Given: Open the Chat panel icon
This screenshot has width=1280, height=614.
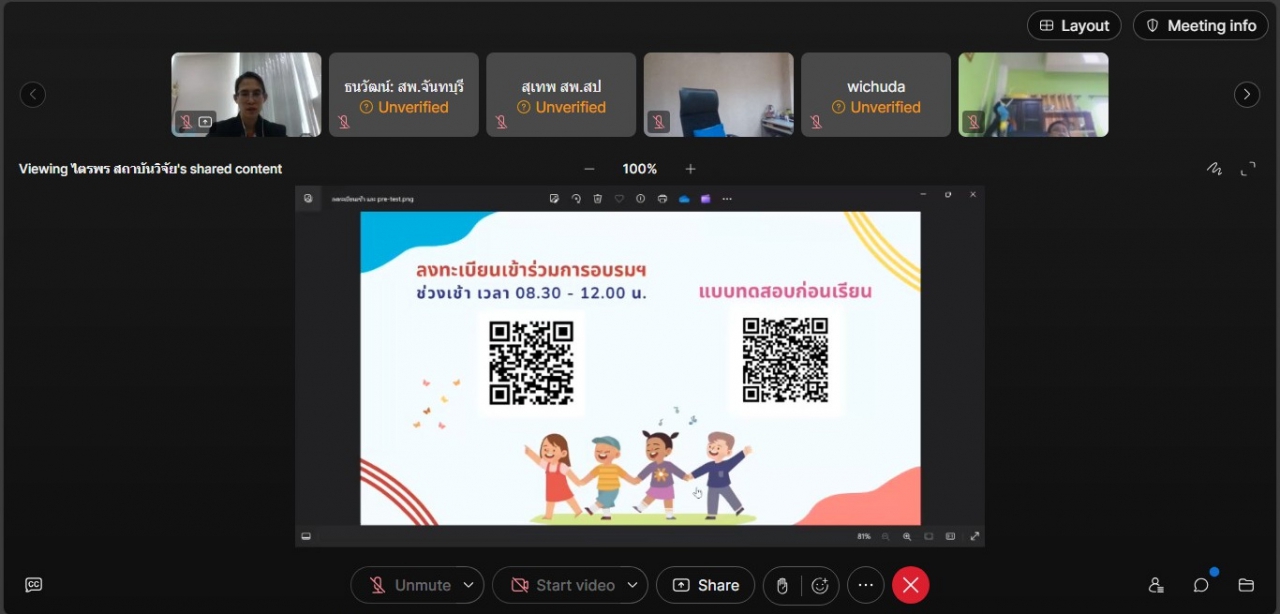Looking at the screenshot, I should pyautogui.click(x=1201, y=585).
